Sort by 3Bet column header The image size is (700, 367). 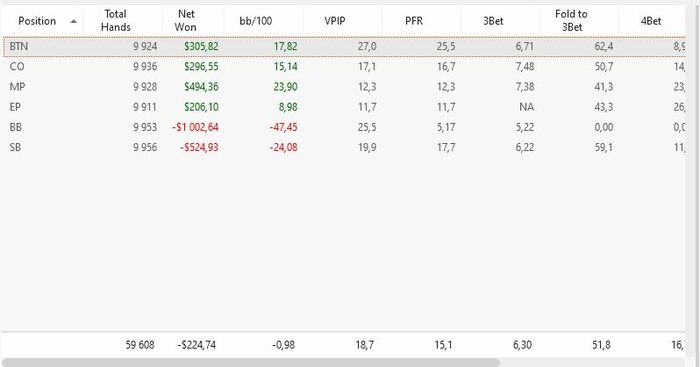click(x=493, y=21)
